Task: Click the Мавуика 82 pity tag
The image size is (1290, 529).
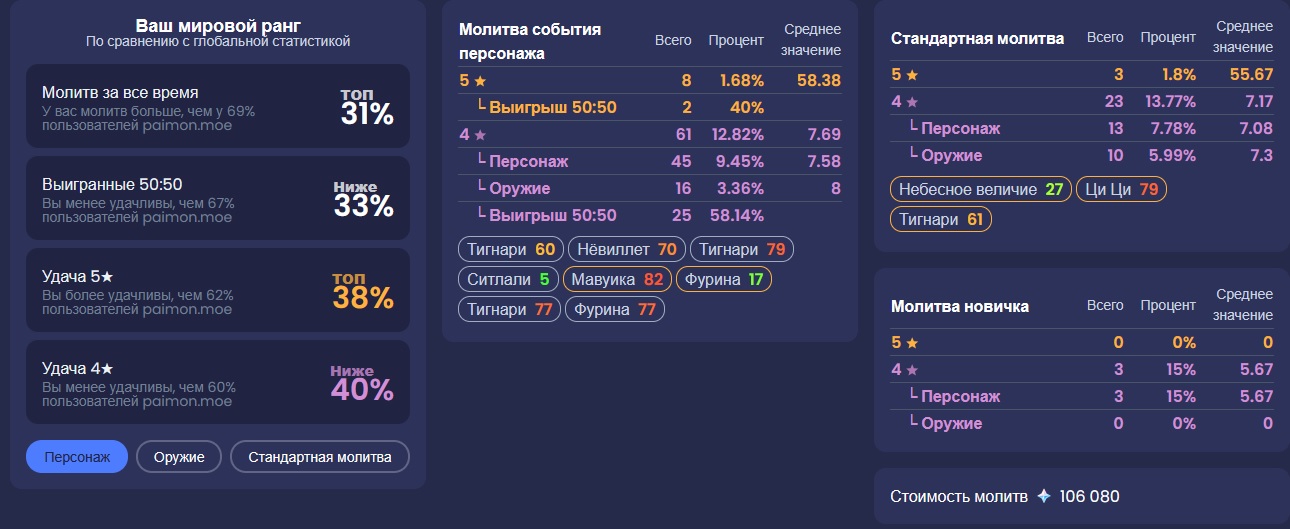Action: click(617, 279)
